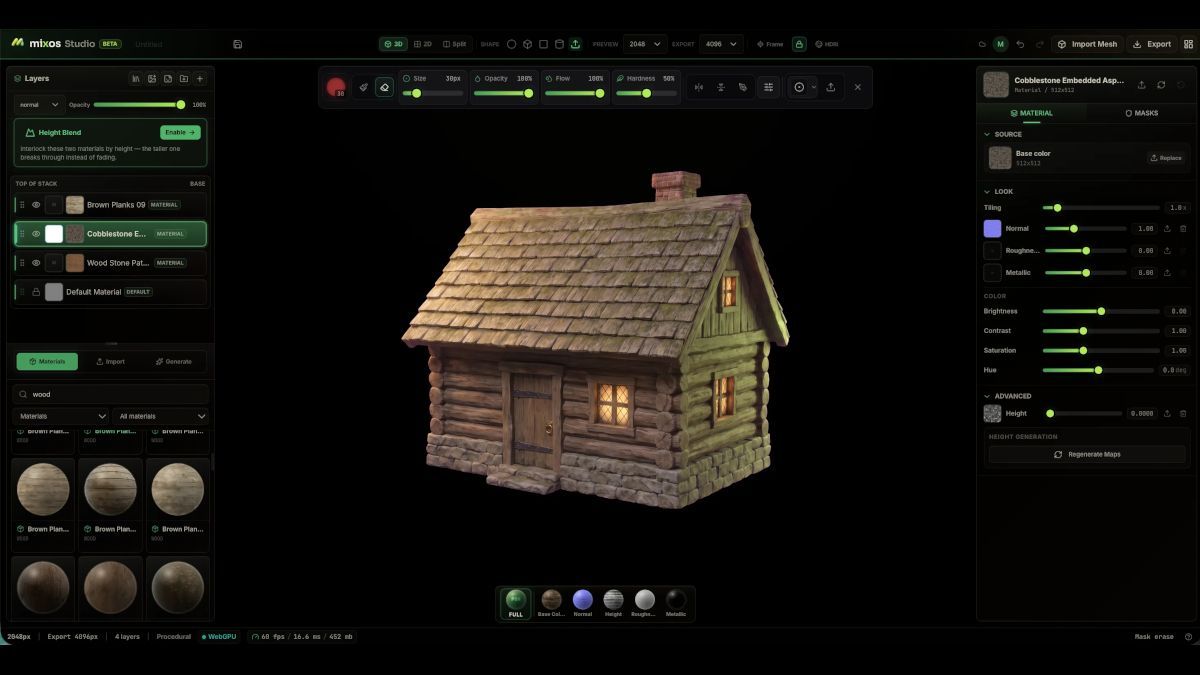The image size is (1200, 675).
Task: Switch to Split view mode
Action: coord(454,44)
